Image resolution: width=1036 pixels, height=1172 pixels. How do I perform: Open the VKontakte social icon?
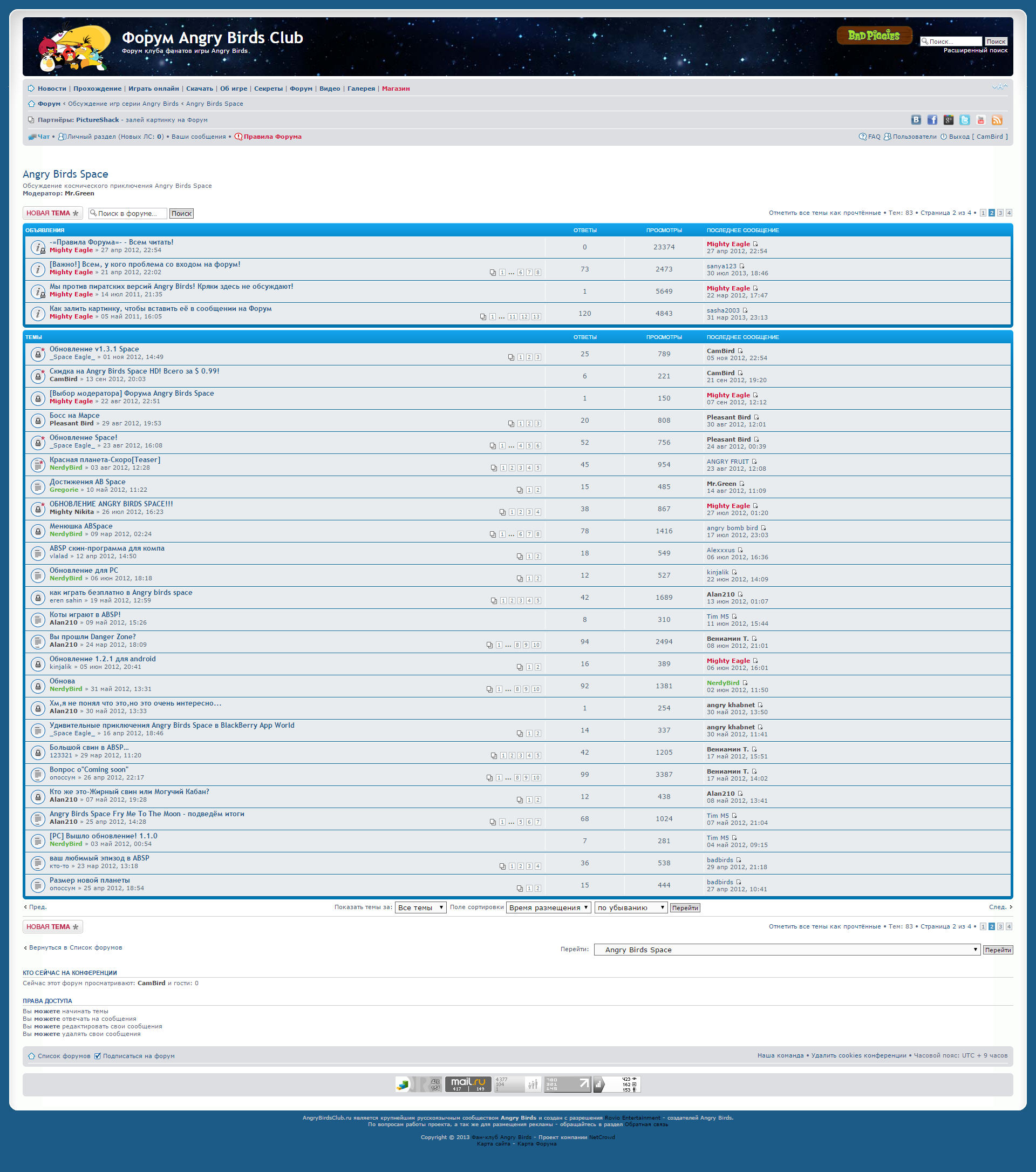(x=916, y=120)
